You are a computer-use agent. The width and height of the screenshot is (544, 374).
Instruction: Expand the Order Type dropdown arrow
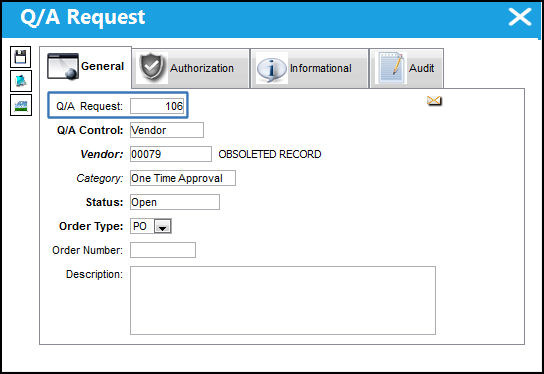coord(162,227)
